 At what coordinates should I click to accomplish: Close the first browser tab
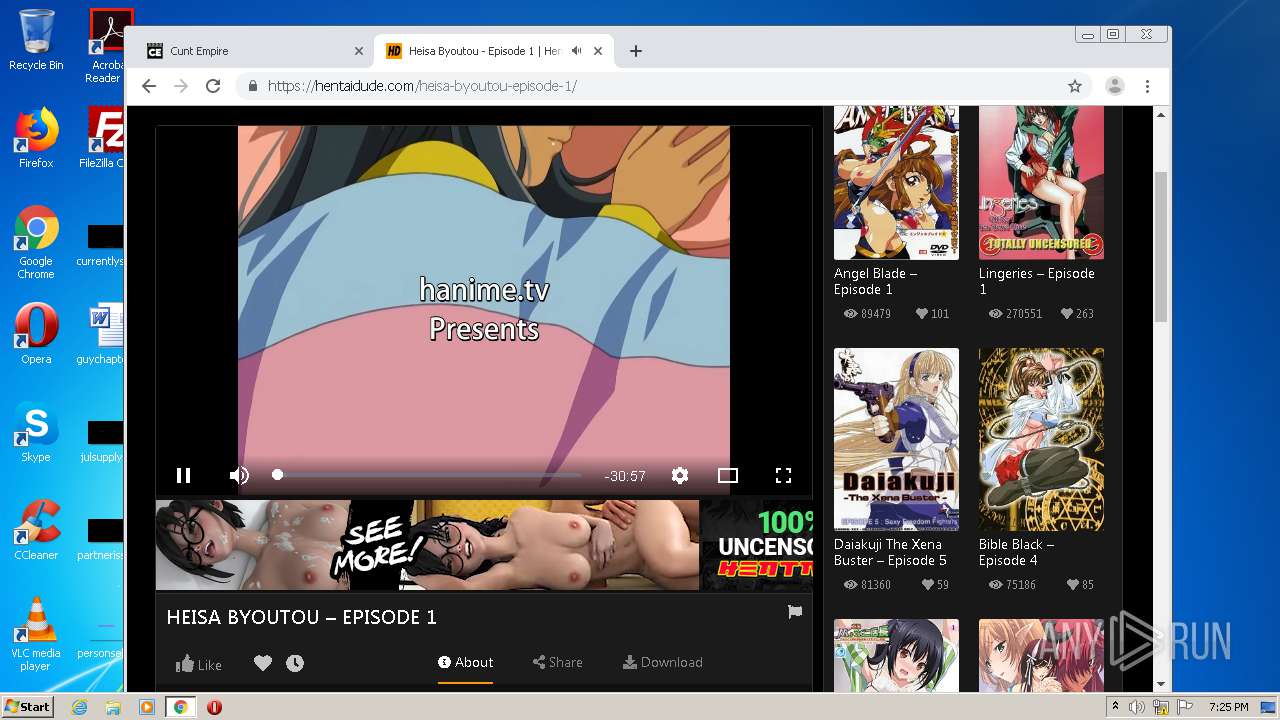[359, 51]
